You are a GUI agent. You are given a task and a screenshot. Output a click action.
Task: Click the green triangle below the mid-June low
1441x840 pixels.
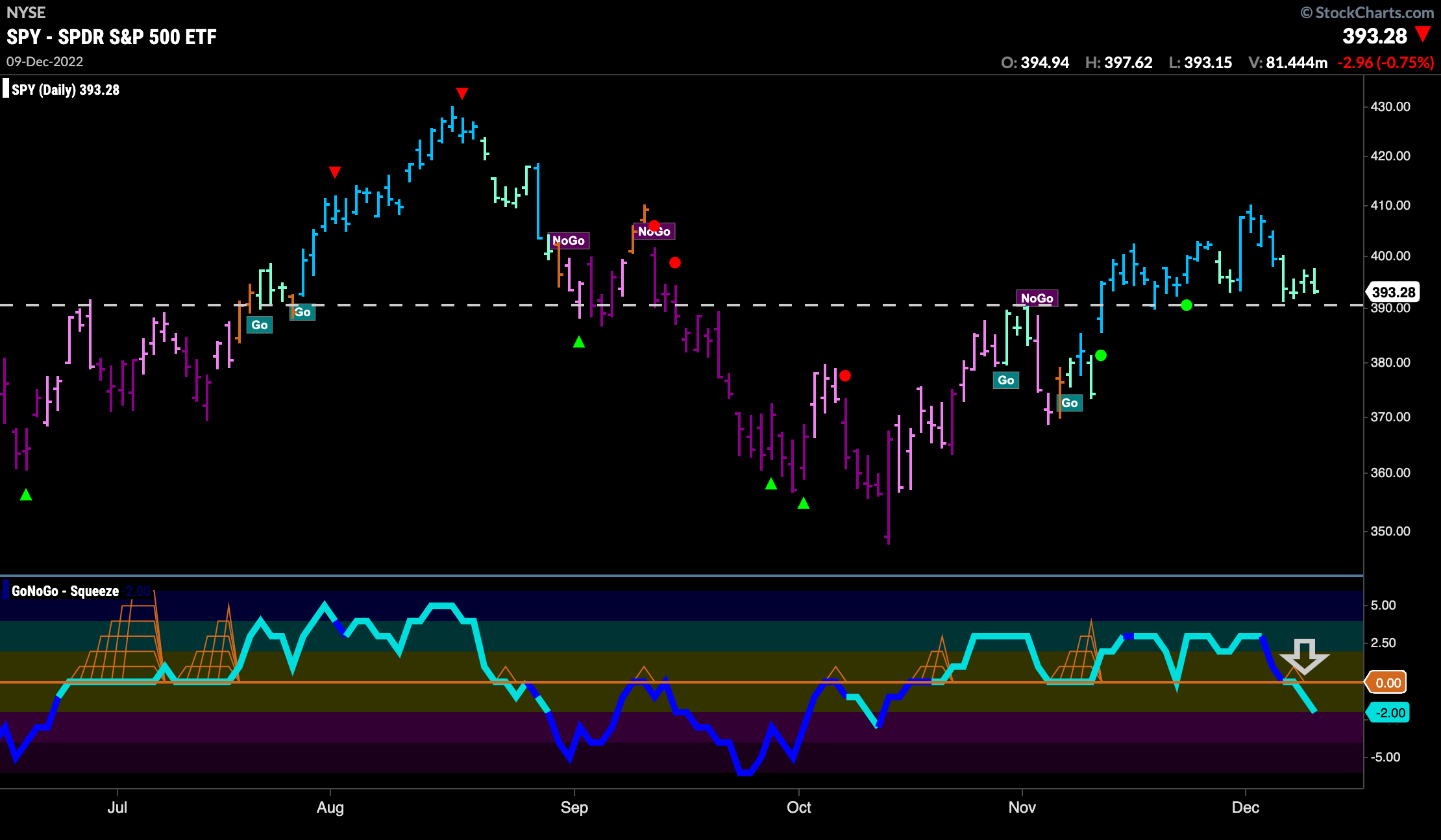tap(26, 495)
